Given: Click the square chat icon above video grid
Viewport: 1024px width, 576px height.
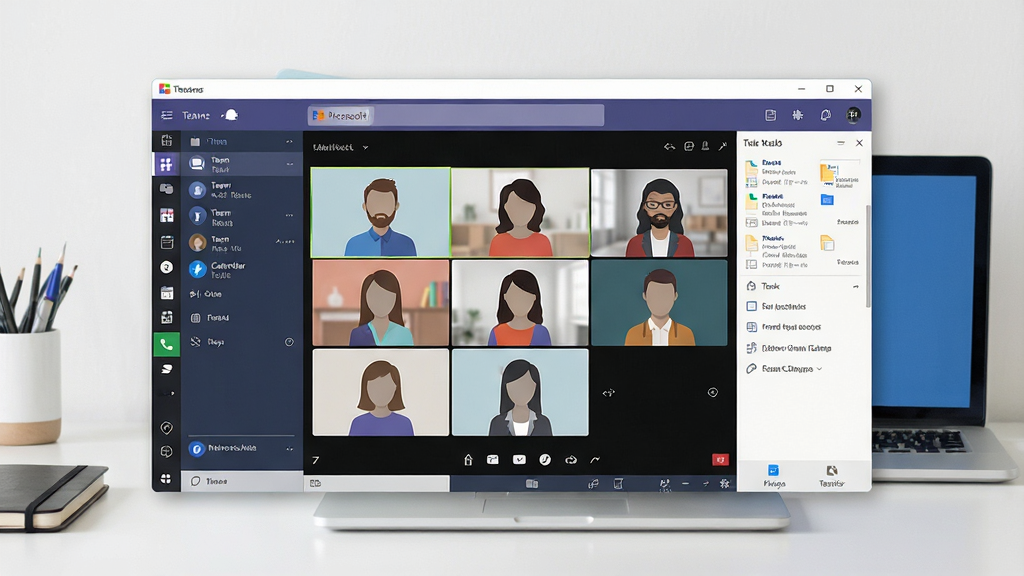Looking at the screenshot, I should tap(688, 146).
